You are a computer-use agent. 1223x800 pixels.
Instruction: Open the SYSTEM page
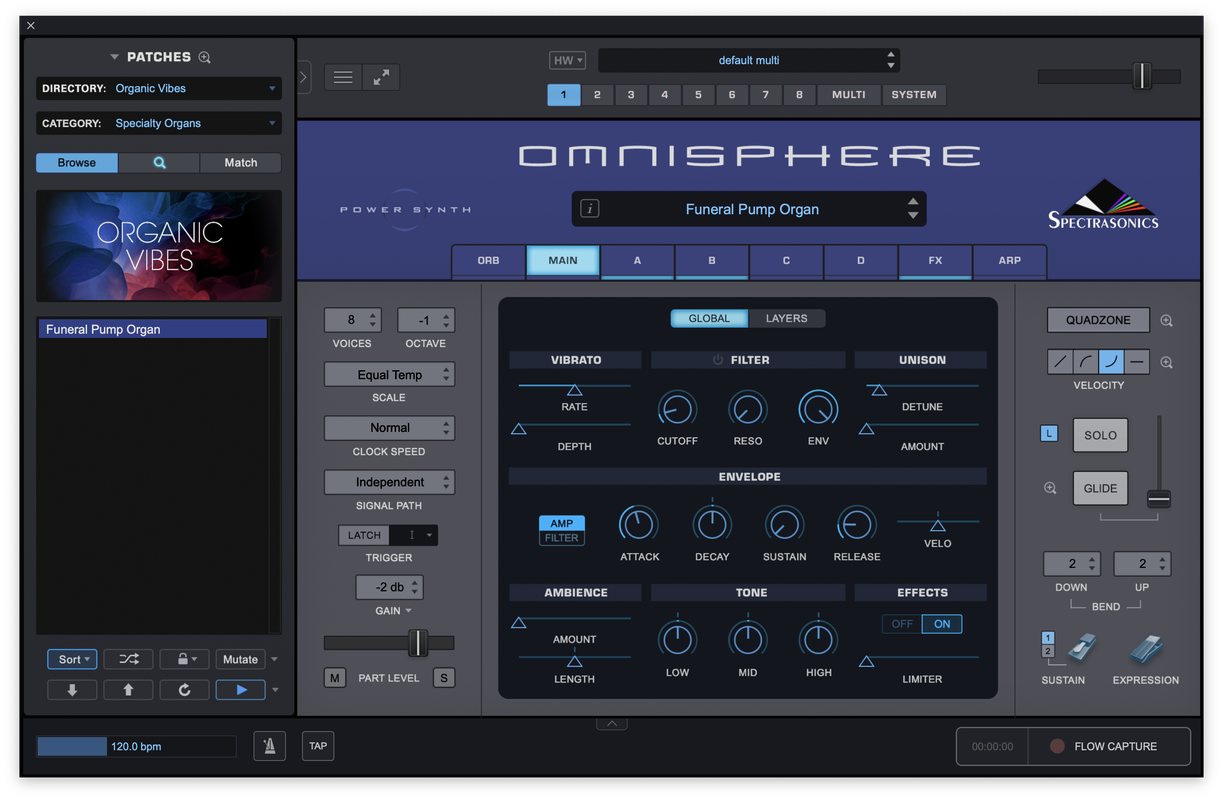914,95
